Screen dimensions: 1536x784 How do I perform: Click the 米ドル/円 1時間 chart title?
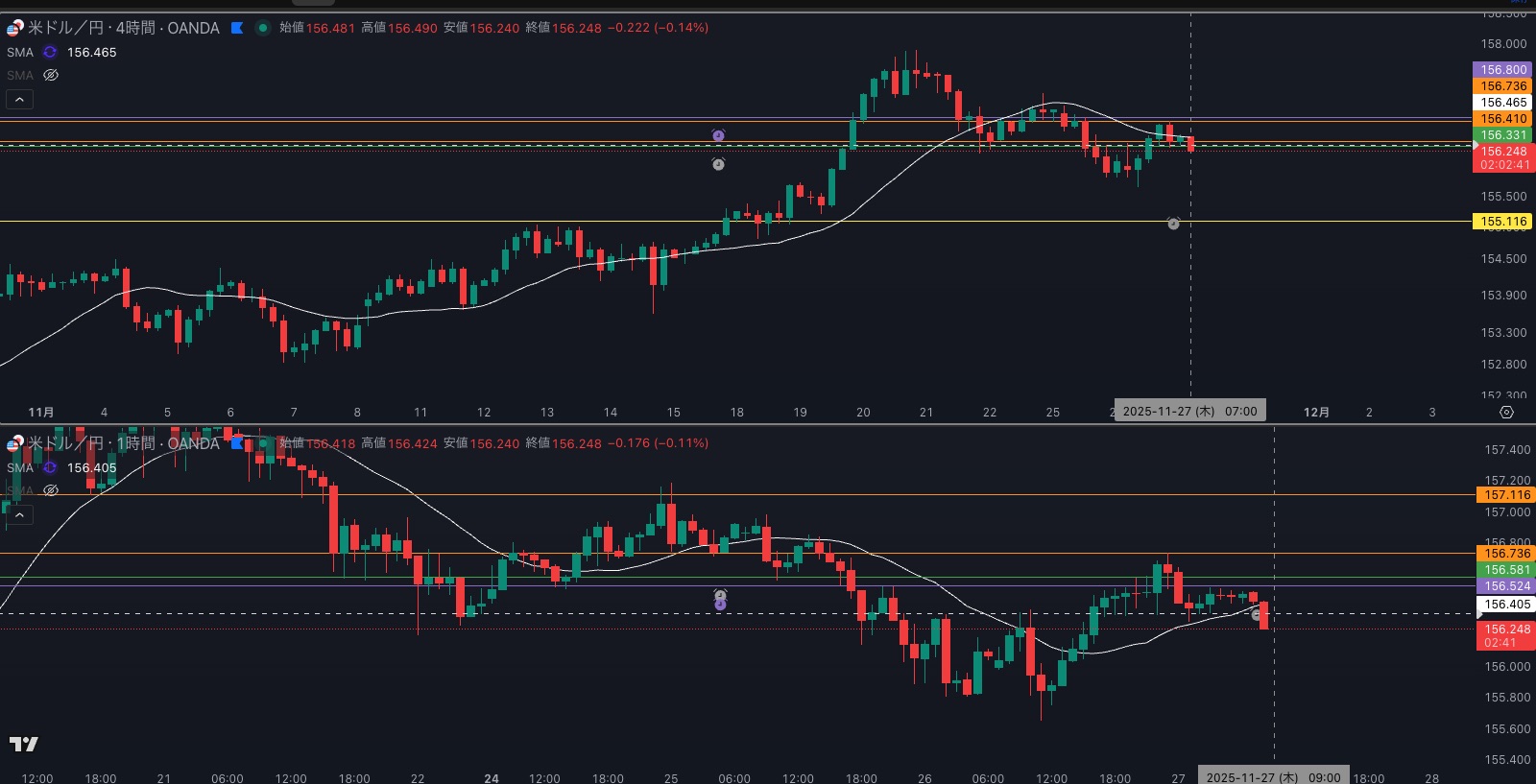(123, 443)
